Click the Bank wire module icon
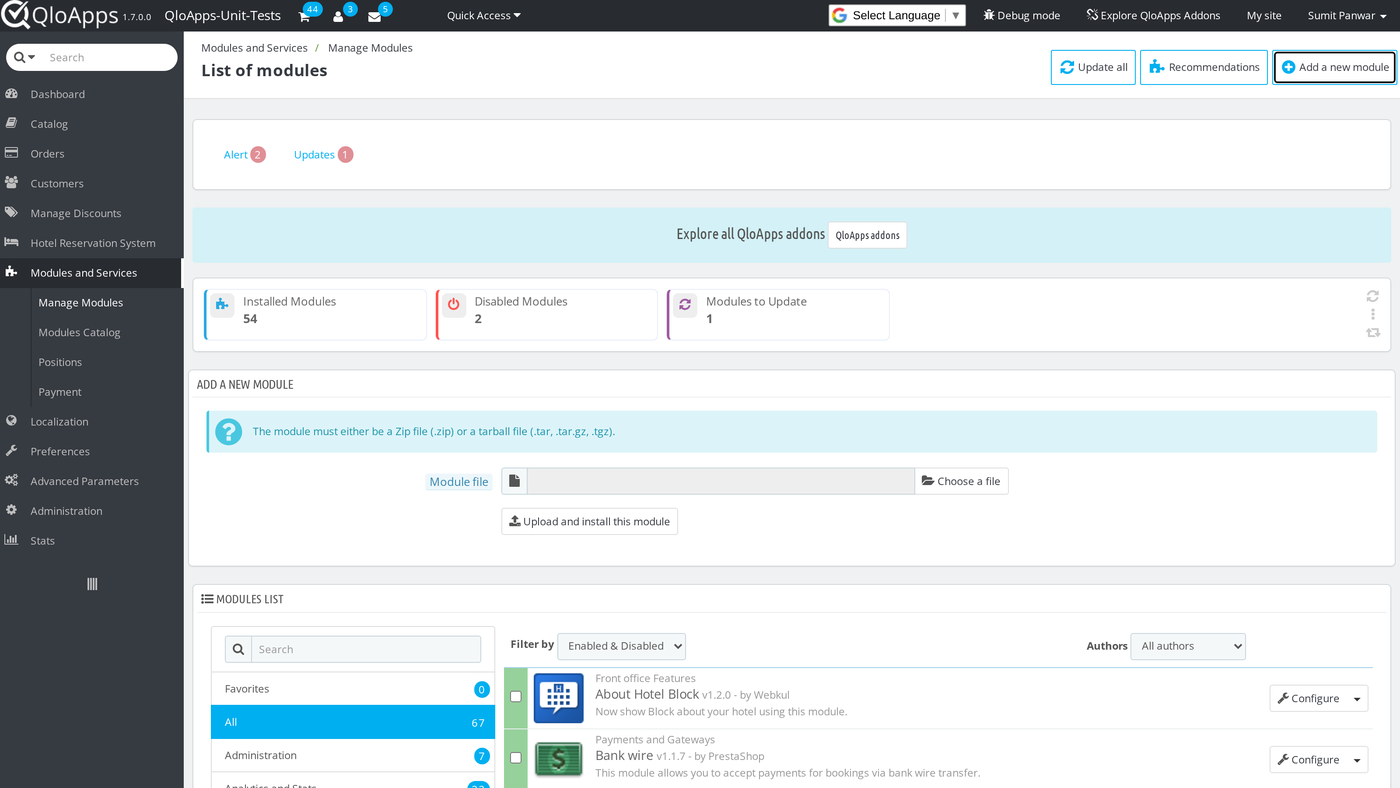 (559, 759)
